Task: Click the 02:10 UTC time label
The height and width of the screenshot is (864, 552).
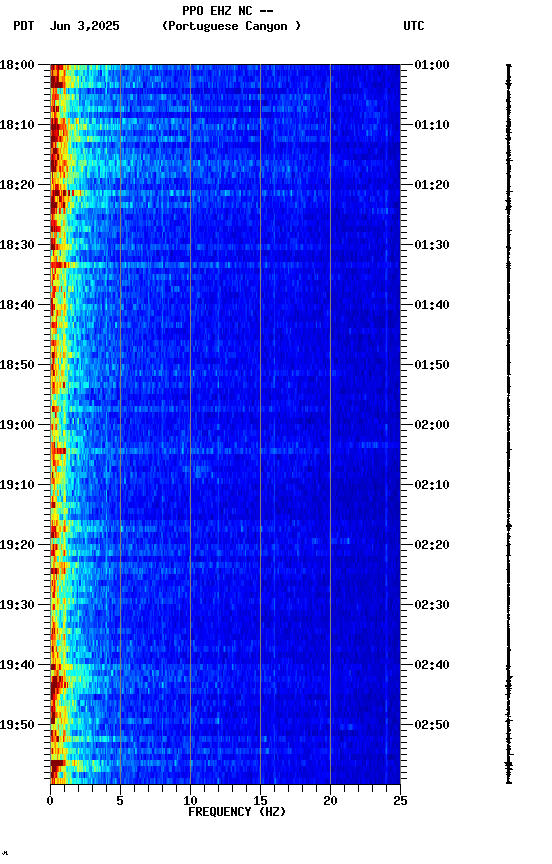Action: [432, 485]
